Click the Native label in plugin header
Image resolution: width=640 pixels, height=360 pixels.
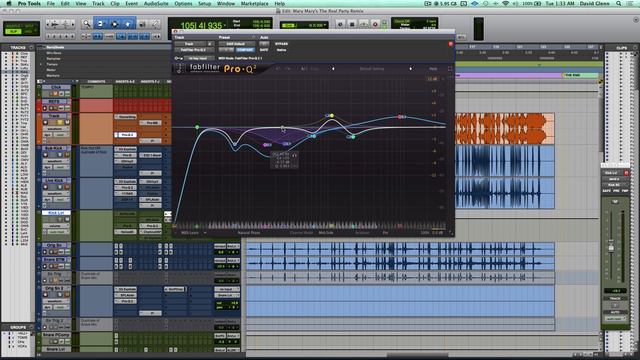pos(281,50)
